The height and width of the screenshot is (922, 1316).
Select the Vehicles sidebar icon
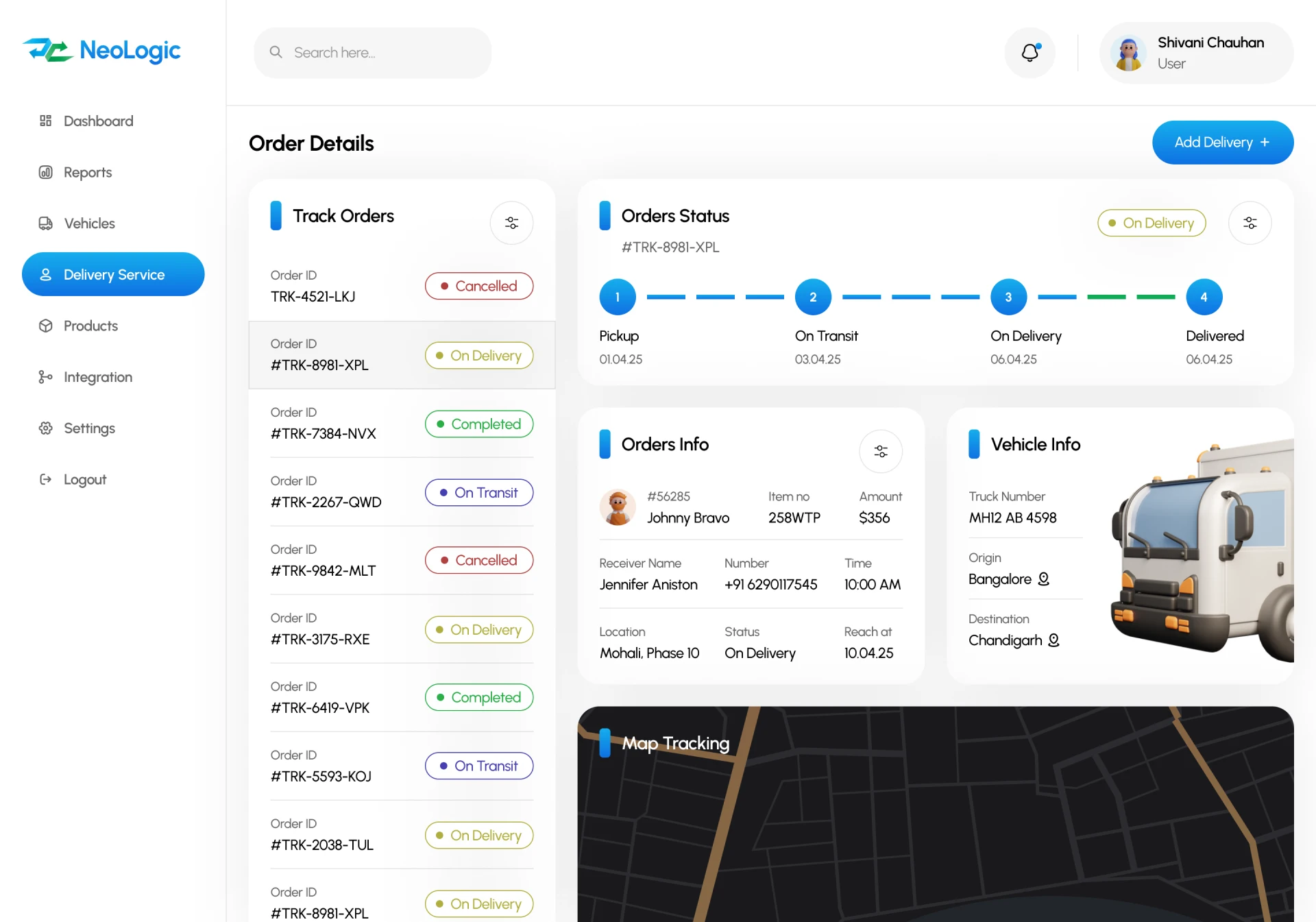[x=45, y=223]
